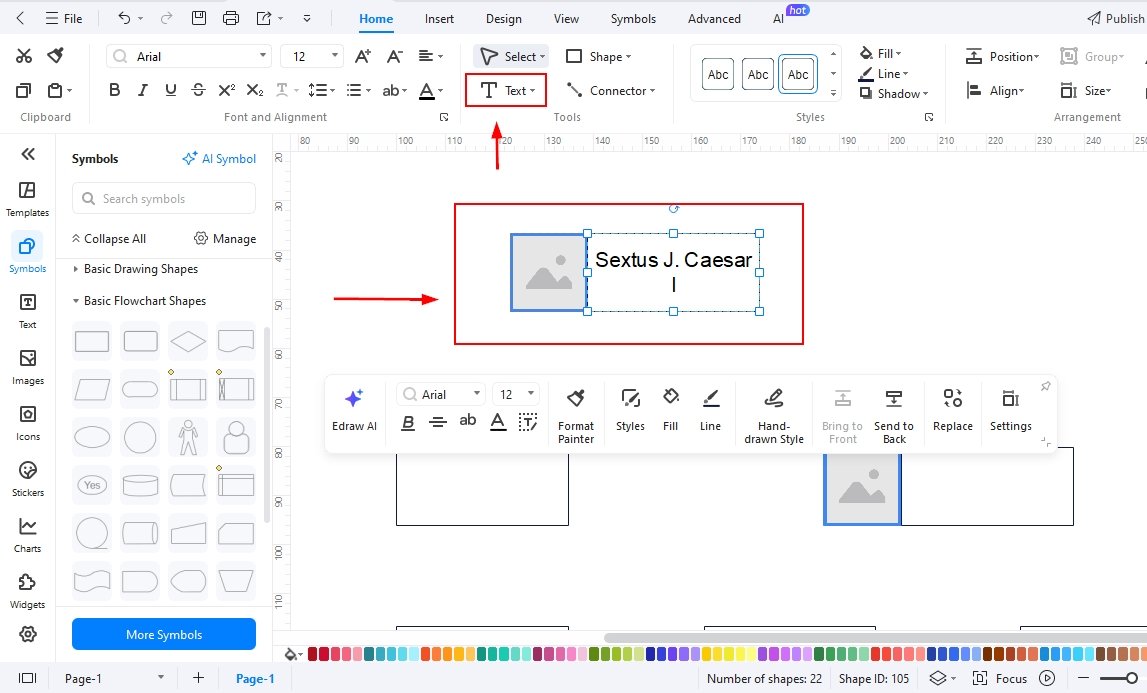This screenshot has width=1147, height=693.
Task: Click the add page plus icon
Action: point(198,678)
